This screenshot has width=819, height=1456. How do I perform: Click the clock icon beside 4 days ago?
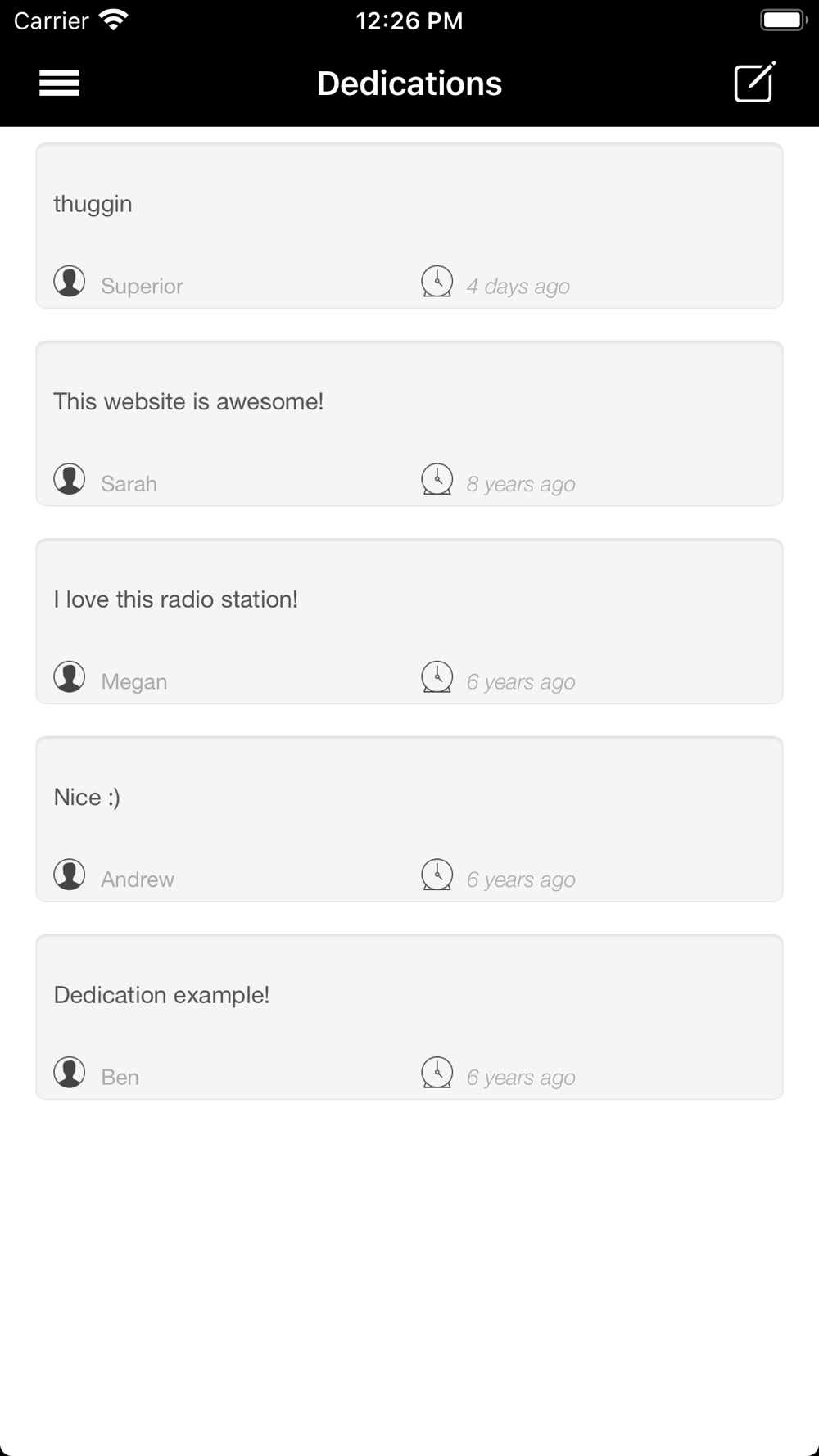point(437,281)
